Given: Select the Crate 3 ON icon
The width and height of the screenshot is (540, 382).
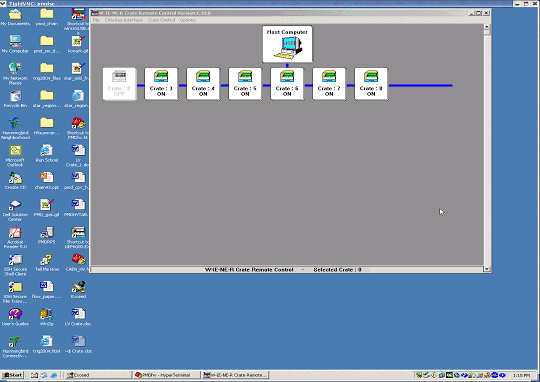Looking at the screenshot, I should tap(161, 84).
